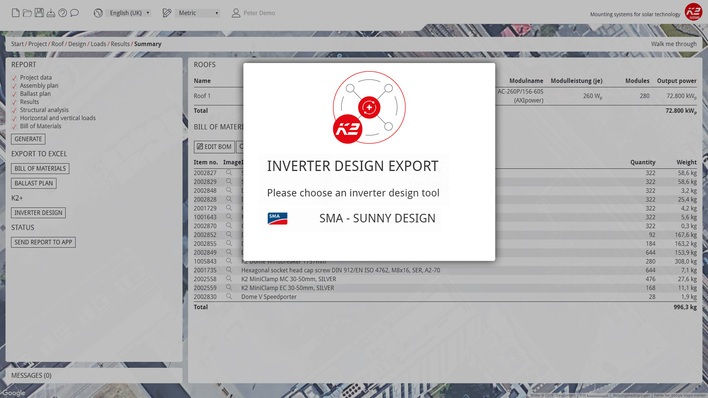Click the new document icon
The width and height of the screenshot is (708, 398).
(x=15, y=13)
